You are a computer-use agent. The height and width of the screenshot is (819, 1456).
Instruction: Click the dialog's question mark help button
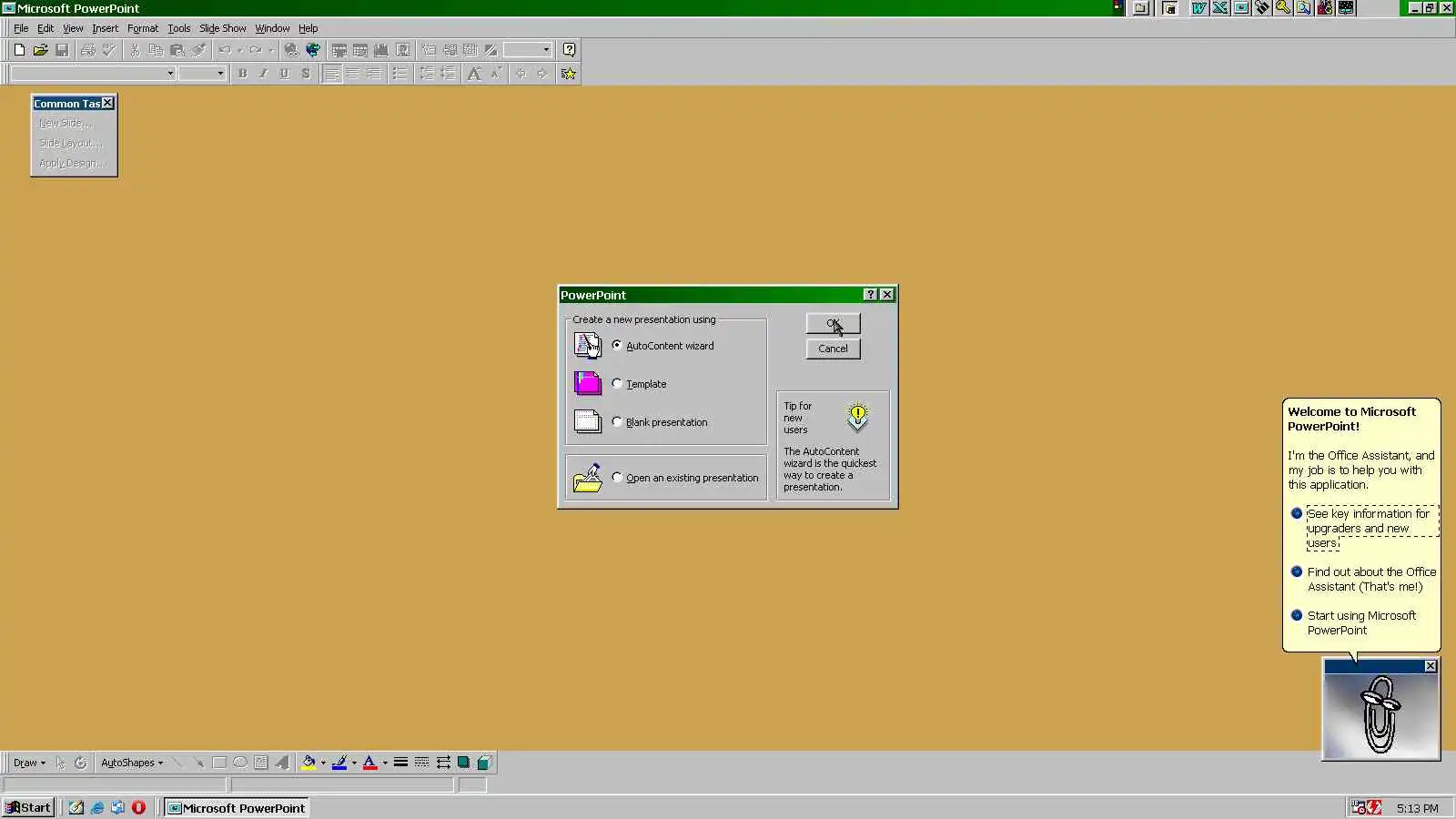(x=870, y=295)
